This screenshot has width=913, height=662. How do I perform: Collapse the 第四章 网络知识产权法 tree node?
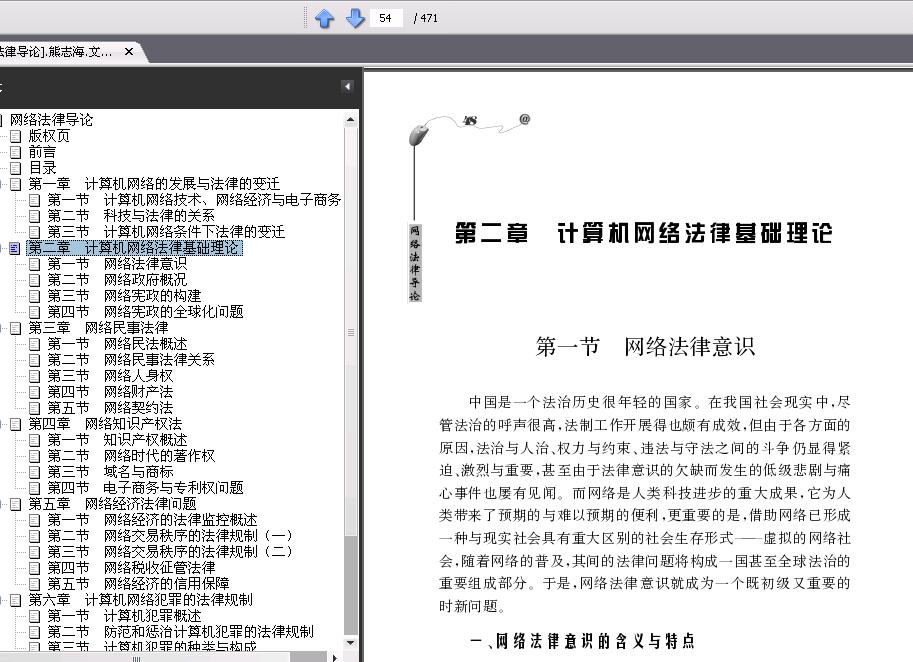point(2,424)
